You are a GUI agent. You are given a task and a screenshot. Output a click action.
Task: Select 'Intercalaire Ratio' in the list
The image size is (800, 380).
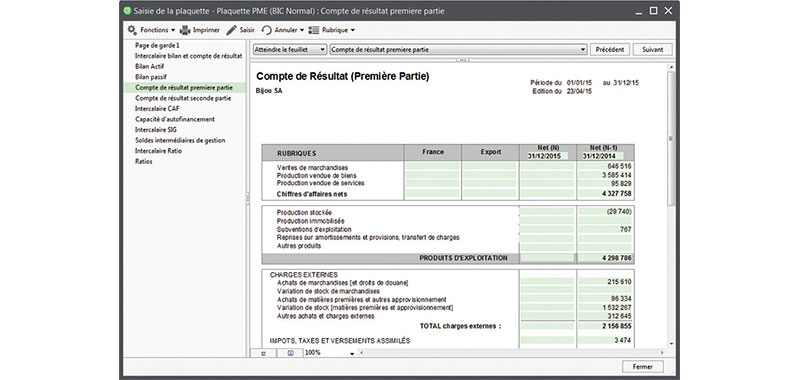[158, 151]
